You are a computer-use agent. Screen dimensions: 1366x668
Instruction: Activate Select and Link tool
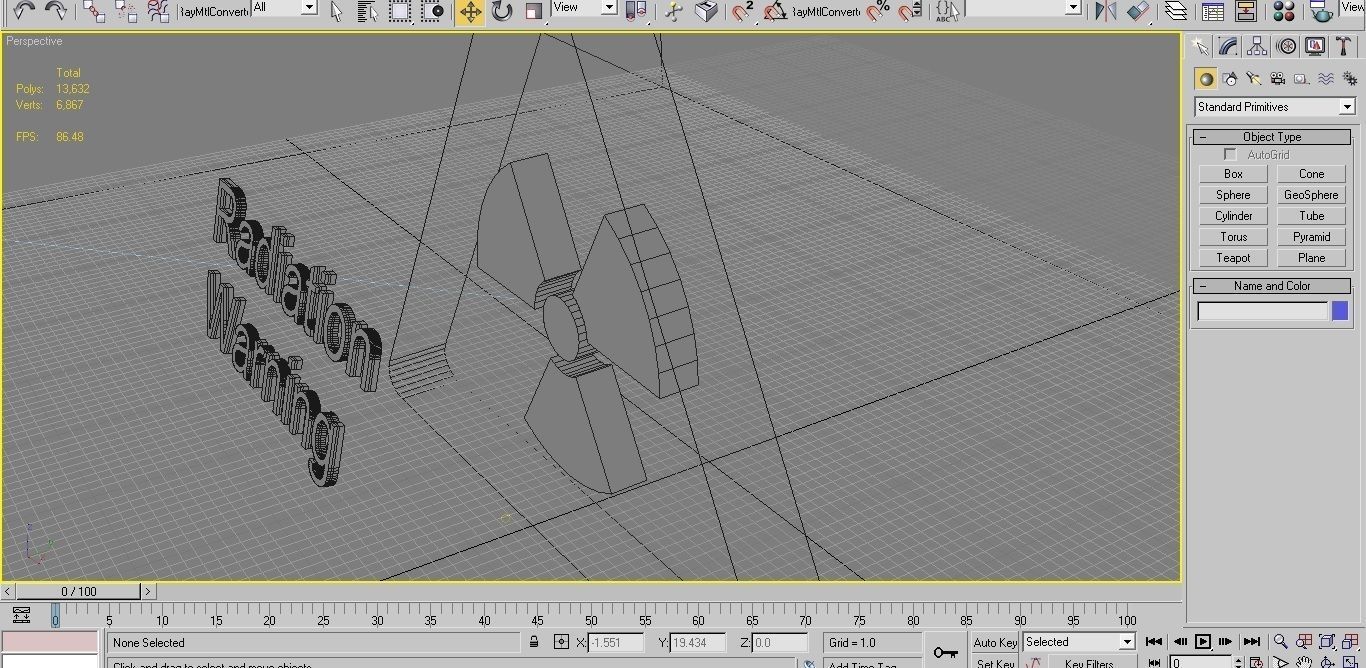pos(94,10)
